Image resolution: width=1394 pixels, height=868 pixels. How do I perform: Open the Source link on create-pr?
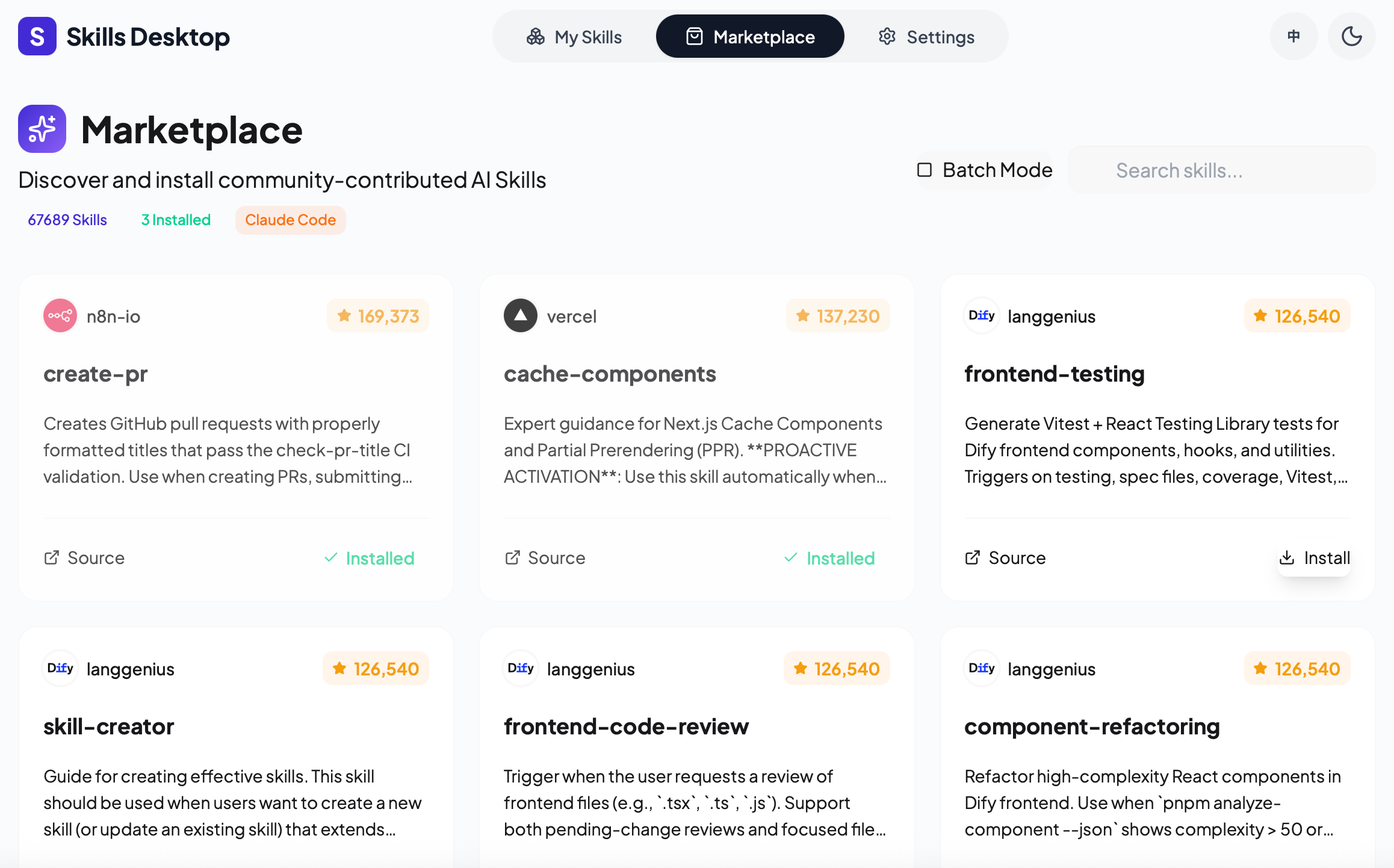point(83,558)
